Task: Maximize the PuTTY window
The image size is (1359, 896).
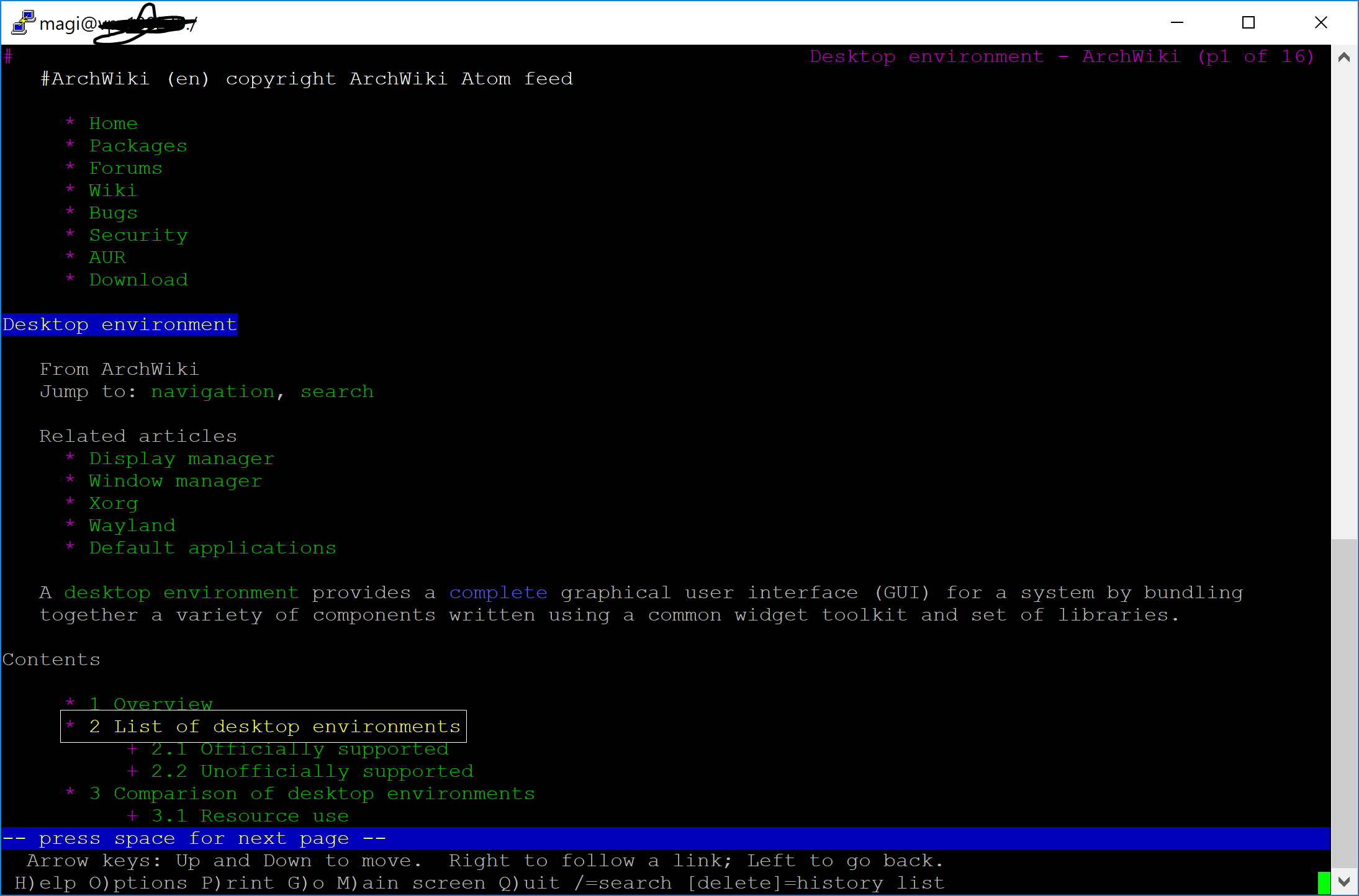Action: click(x=1248, y=23)
